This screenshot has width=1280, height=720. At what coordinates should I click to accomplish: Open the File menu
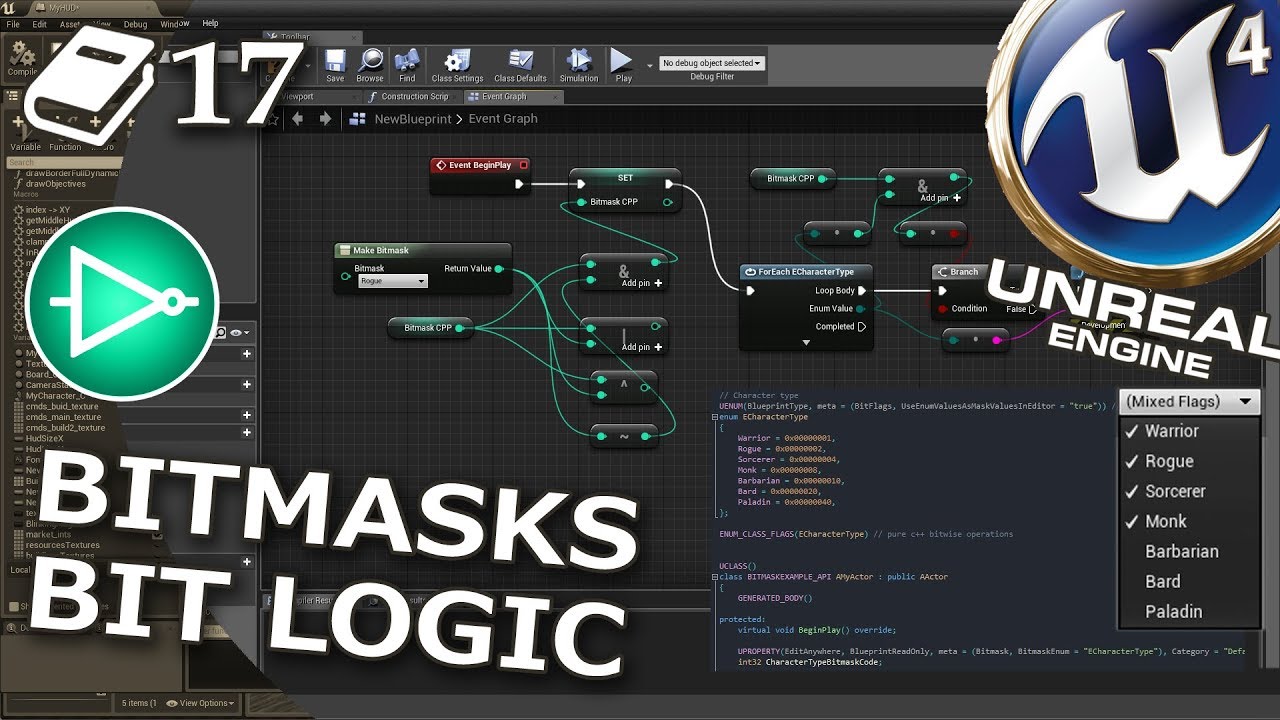coord(13,24)
